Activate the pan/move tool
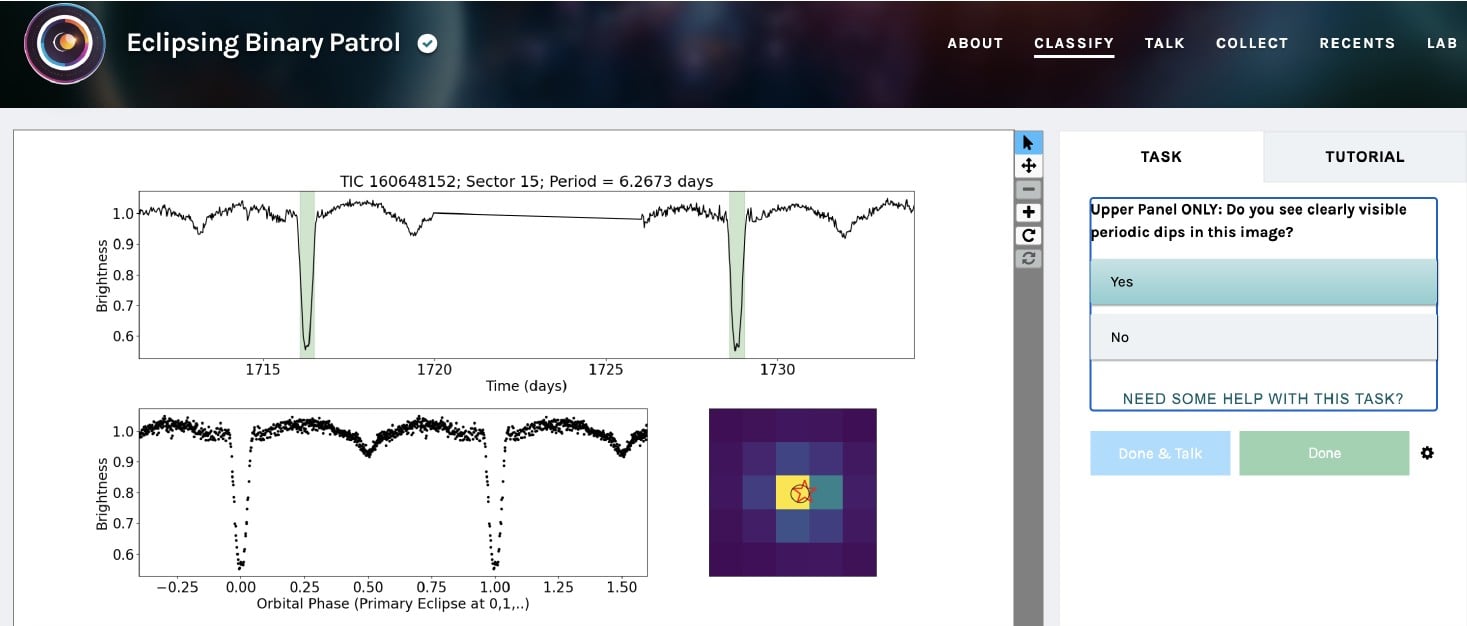The width and height of the screenshot is (1467, 626). click(1028, 165)
